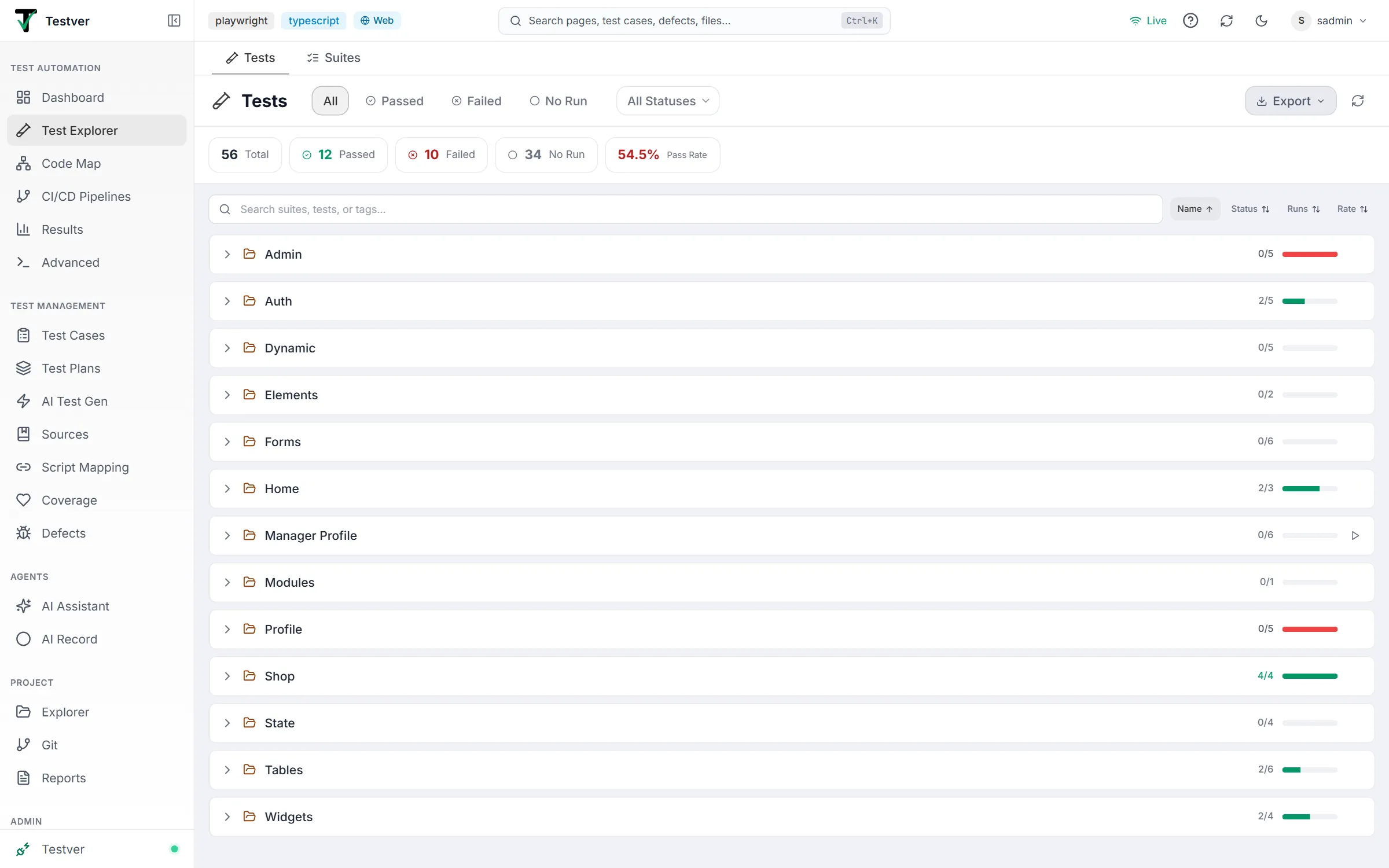Open the help question mark icon
The width and height of the screenshot is (1389, 868).
tap(1190, 21)
